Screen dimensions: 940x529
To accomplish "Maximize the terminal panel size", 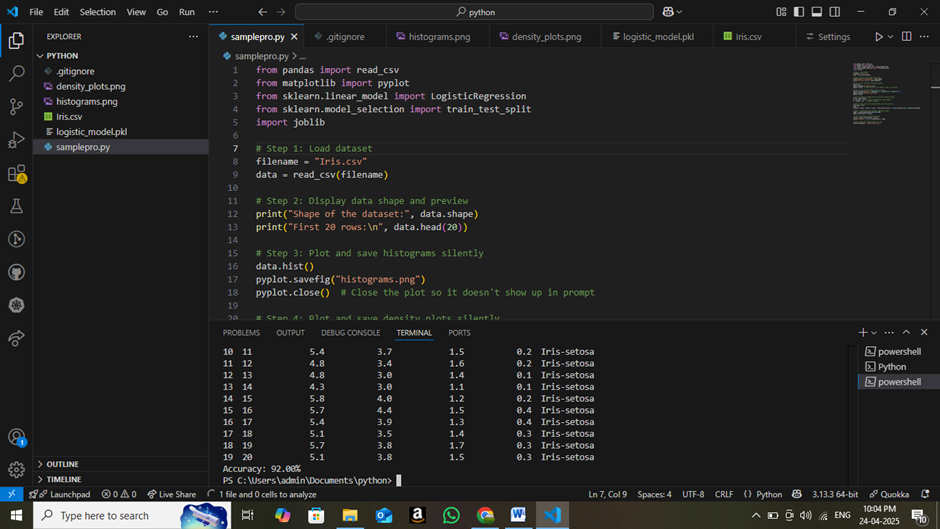I will point(906,332).
